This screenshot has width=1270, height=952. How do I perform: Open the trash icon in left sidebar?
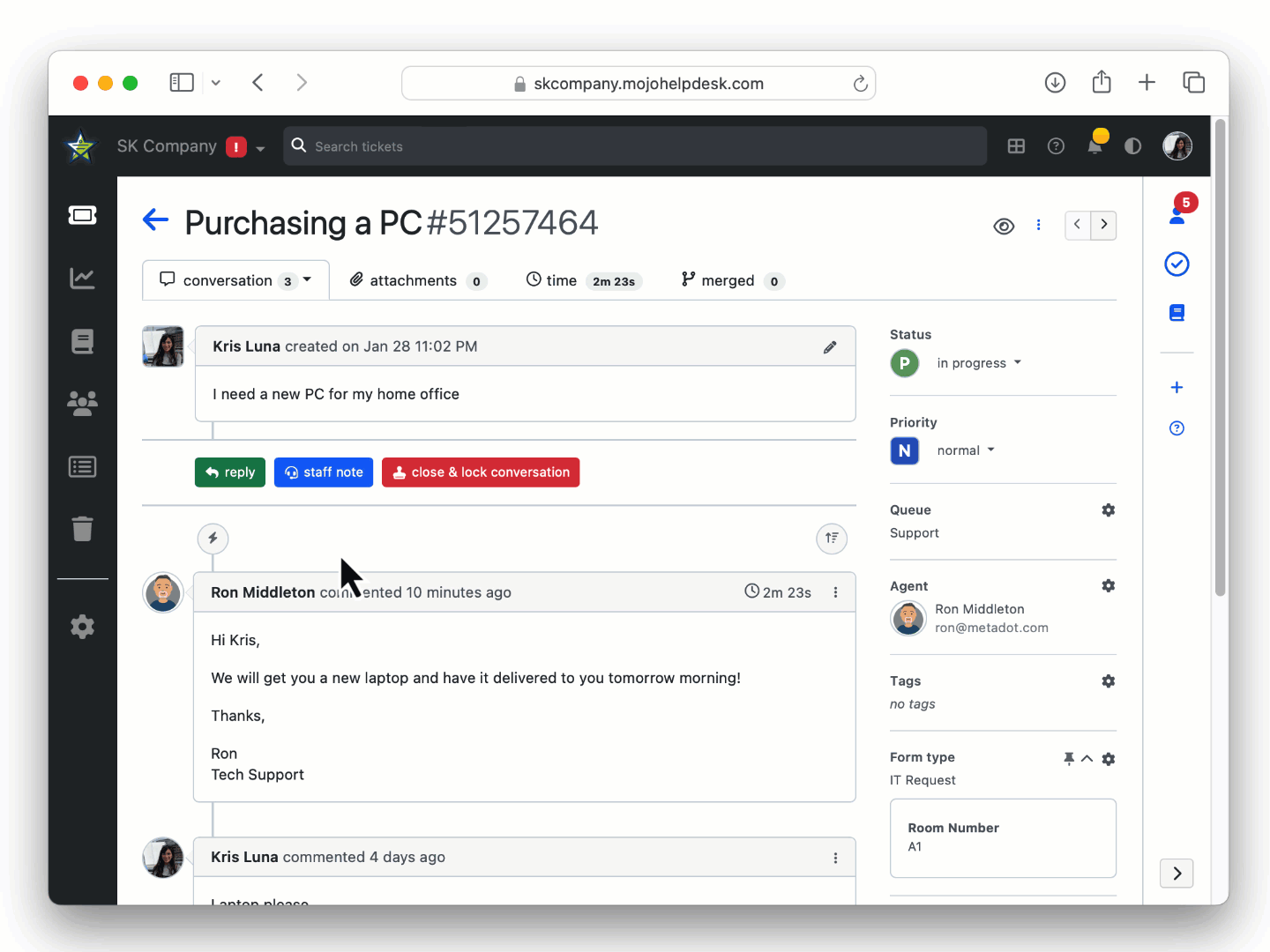tap(82, 529)
